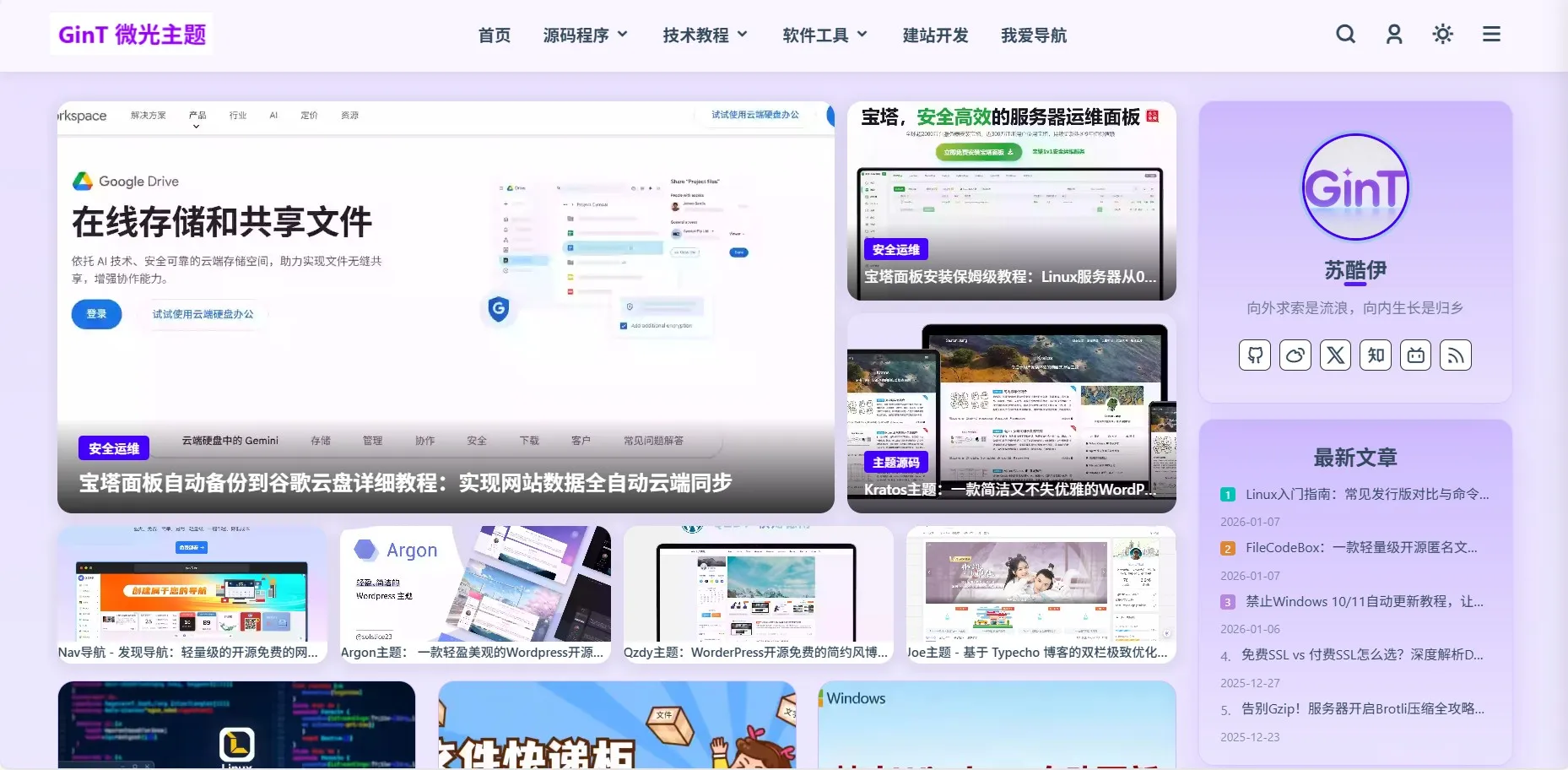The height and width of the screenshot is (770, 1568).
Task: Click rank badge 2 in latest articles
Action: point(1228,549)
